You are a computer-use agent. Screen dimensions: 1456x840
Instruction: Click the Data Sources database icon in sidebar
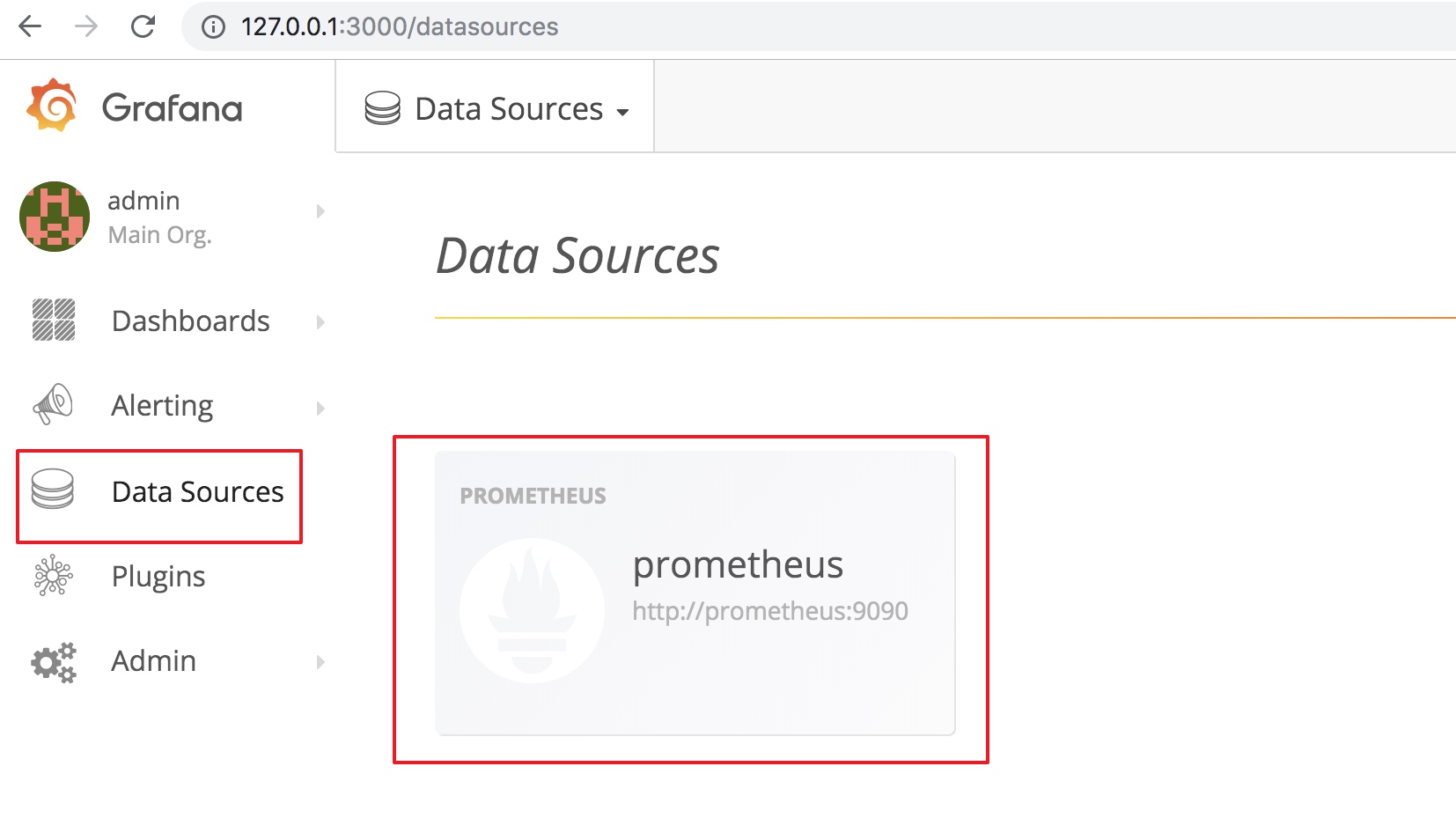click(x=53, y=489)
